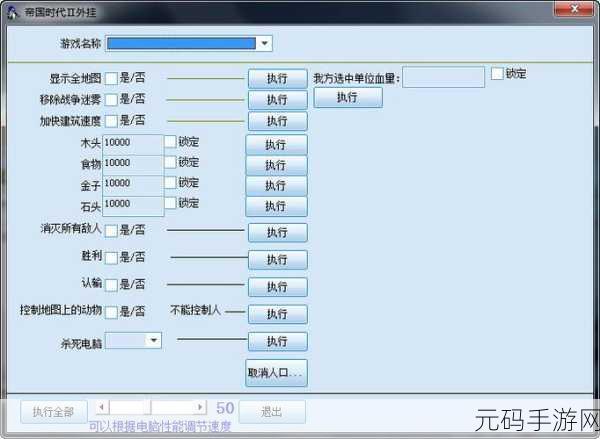Close the 帝国时代II外挂 window
The height and width of the screenshot is (439, 600).
click(x=574, y=9)
